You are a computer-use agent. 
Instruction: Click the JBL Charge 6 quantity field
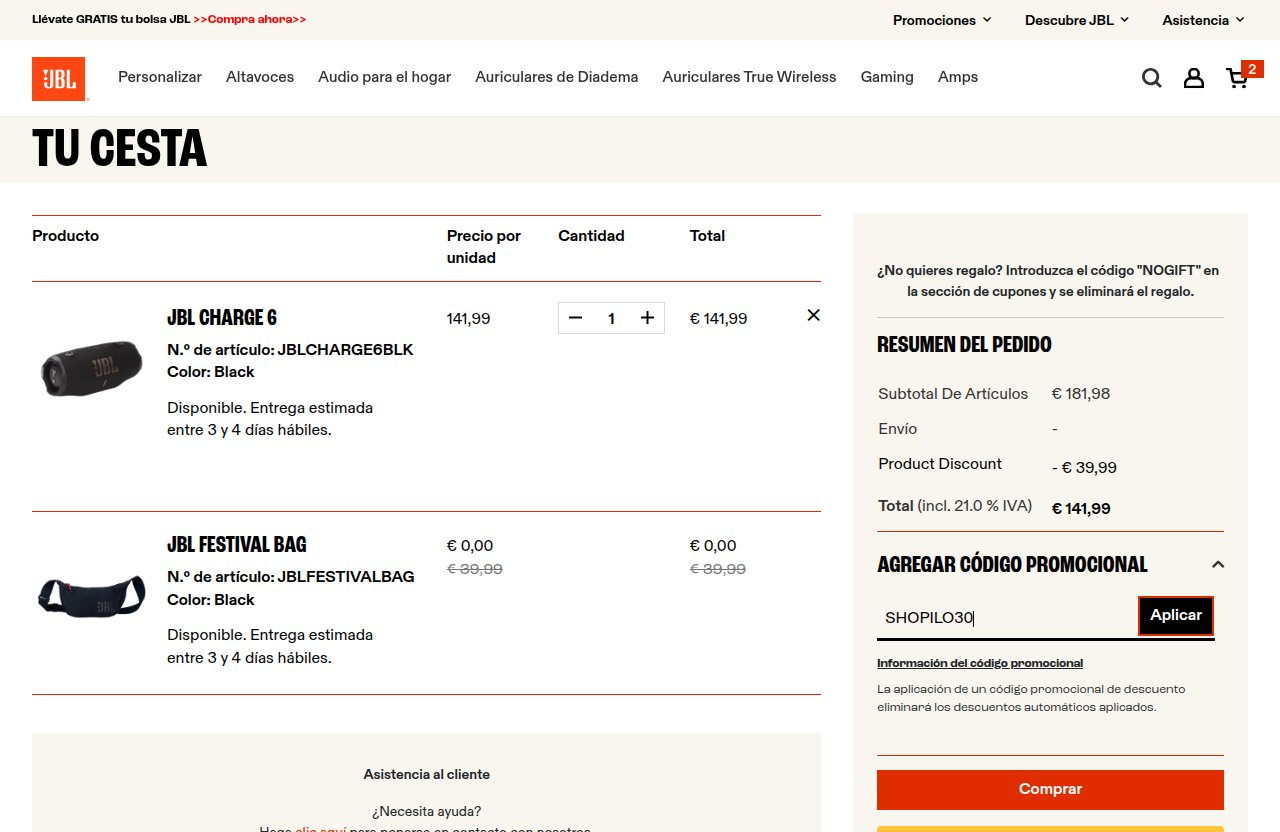click(x=611, y=318)
